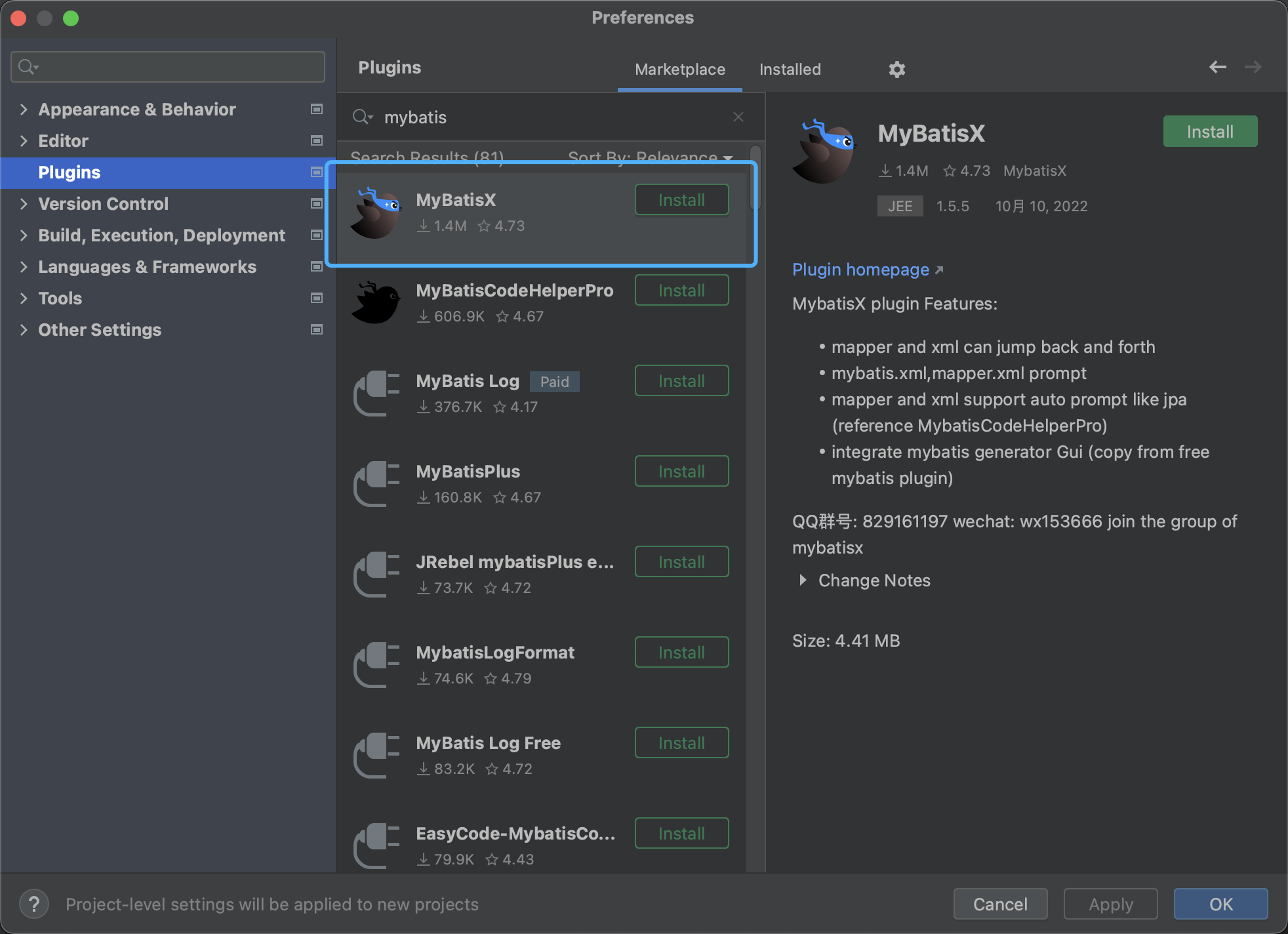Viewport: 1288px width, 934px height.
Task: Click project-level icon beside Version Control
Action: click(x=317, y=203)
